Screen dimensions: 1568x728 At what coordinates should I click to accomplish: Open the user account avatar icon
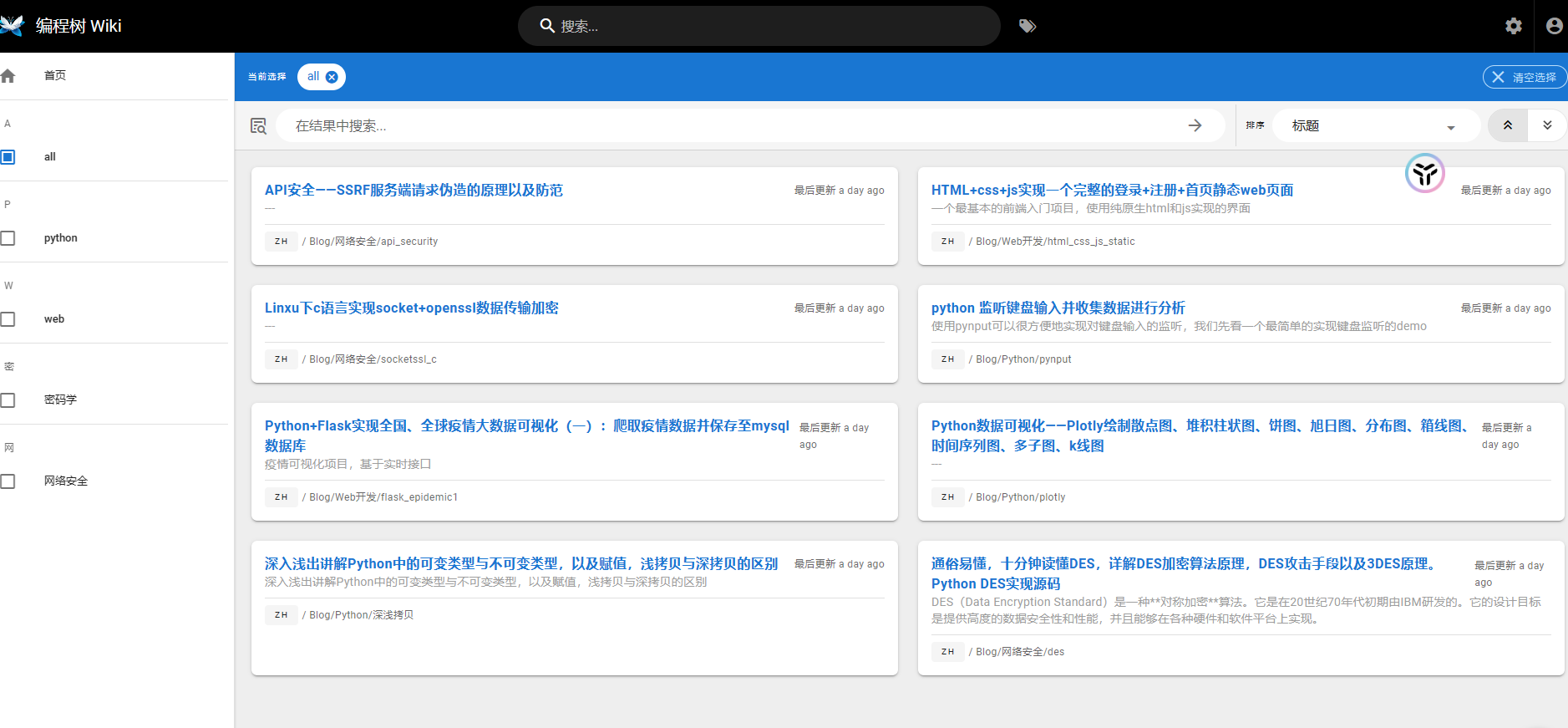pyautogui.click(x=1554, y=26)
